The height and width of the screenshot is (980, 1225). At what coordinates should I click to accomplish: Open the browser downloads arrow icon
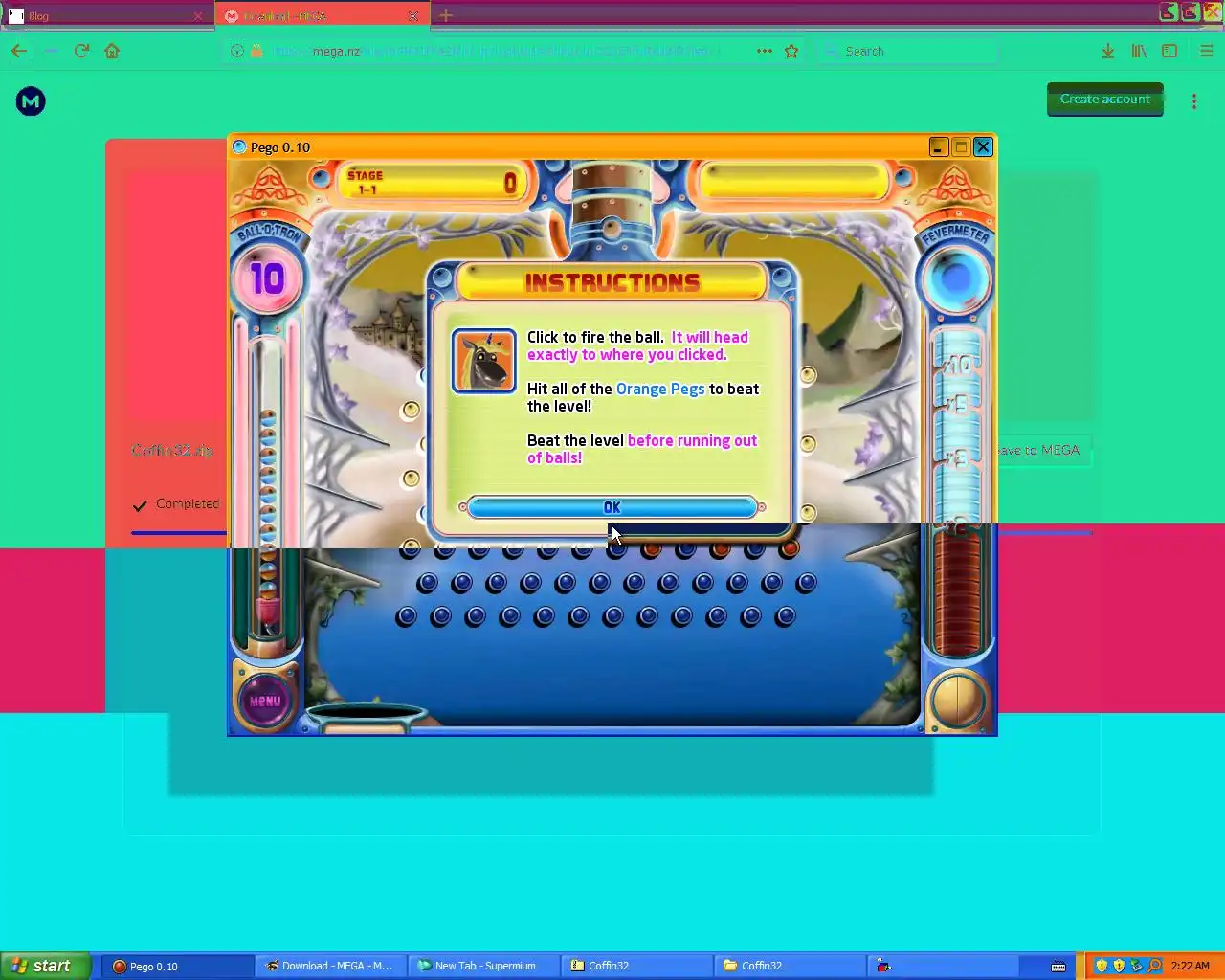1107,51
